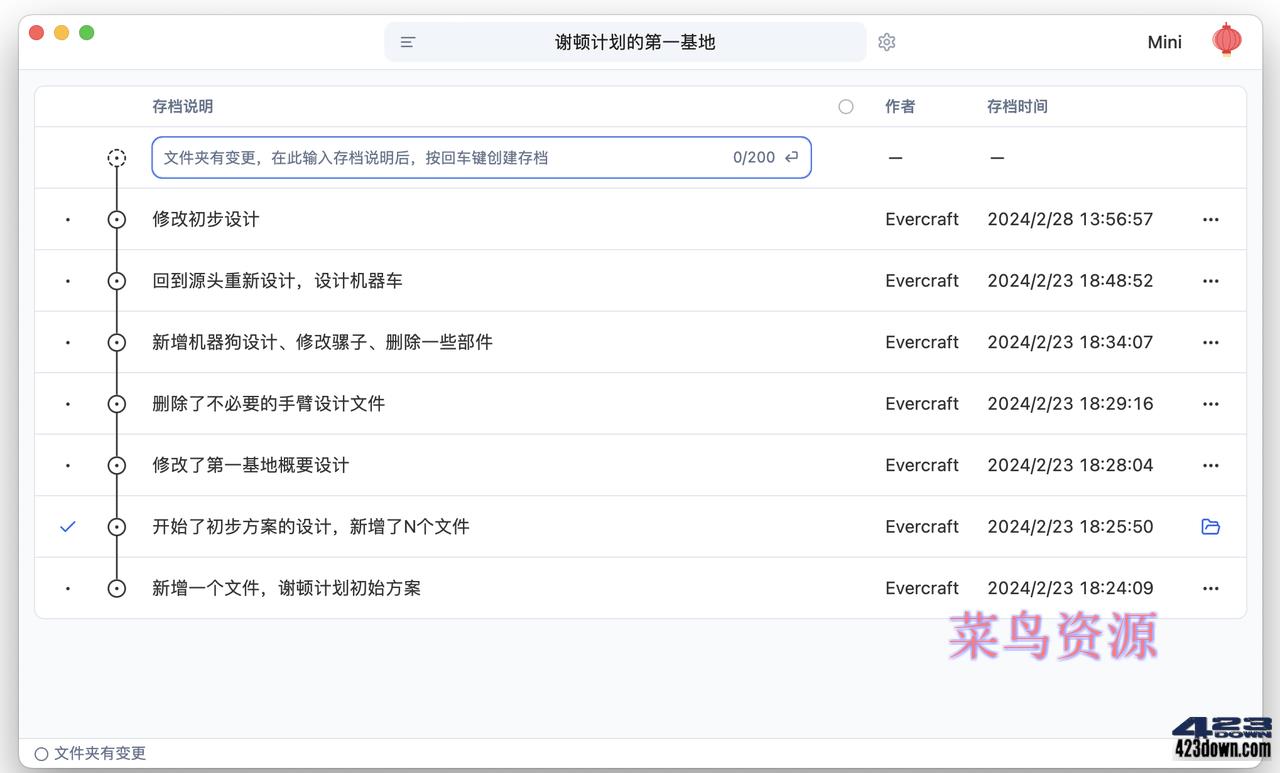Click the small dot marker beside 新增一个文件 row
This screenshot has width=1280, height=773.
(x=67, y=588)
